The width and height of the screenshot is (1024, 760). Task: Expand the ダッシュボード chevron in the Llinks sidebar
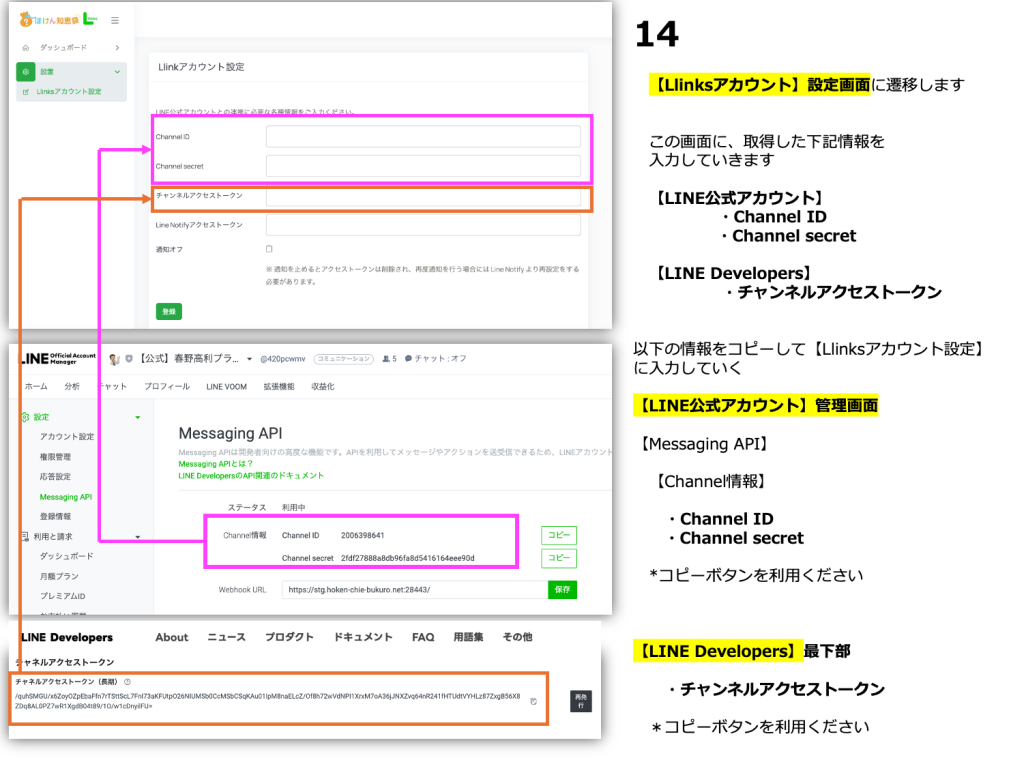[118, 48]
